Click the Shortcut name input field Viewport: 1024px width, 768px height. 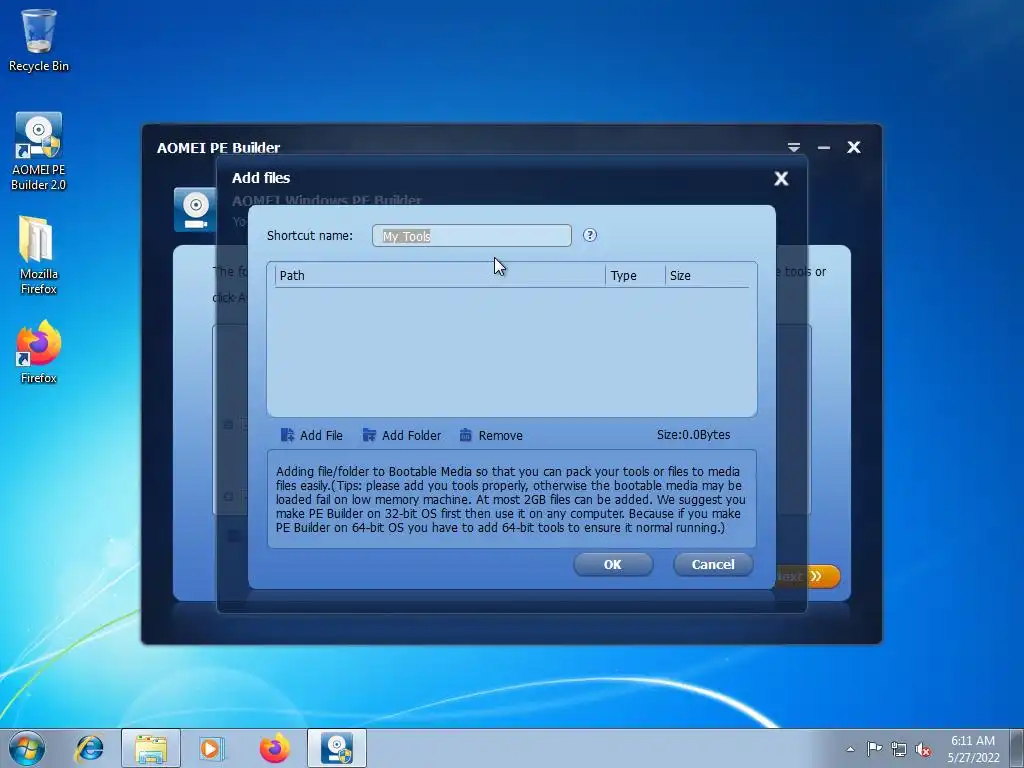coord(472,236)
